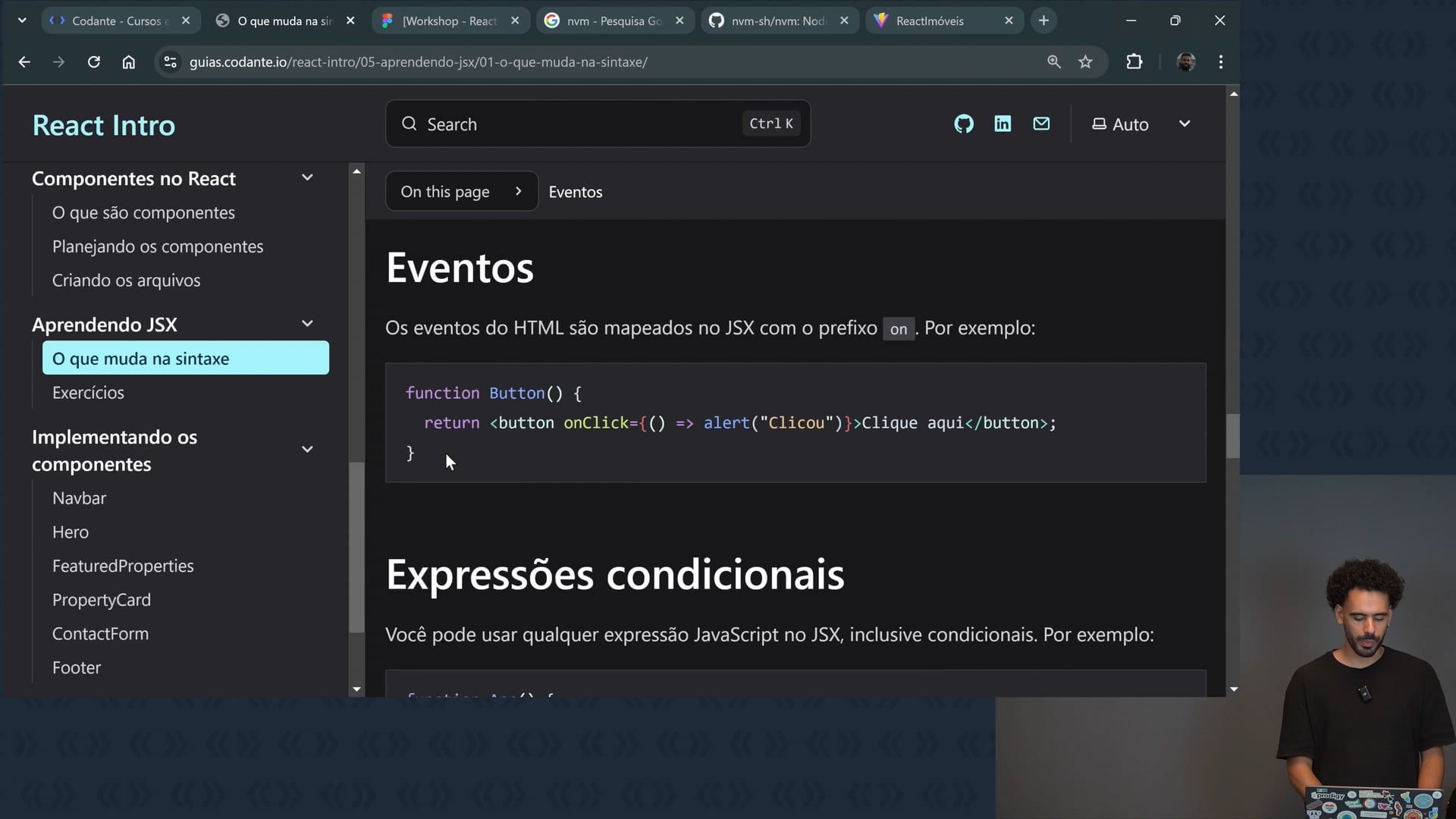Viewport: 1456px width, 819px height.
Task: Click the zoom magnifier icon in address bar
Action: (x=1053, y=62)
